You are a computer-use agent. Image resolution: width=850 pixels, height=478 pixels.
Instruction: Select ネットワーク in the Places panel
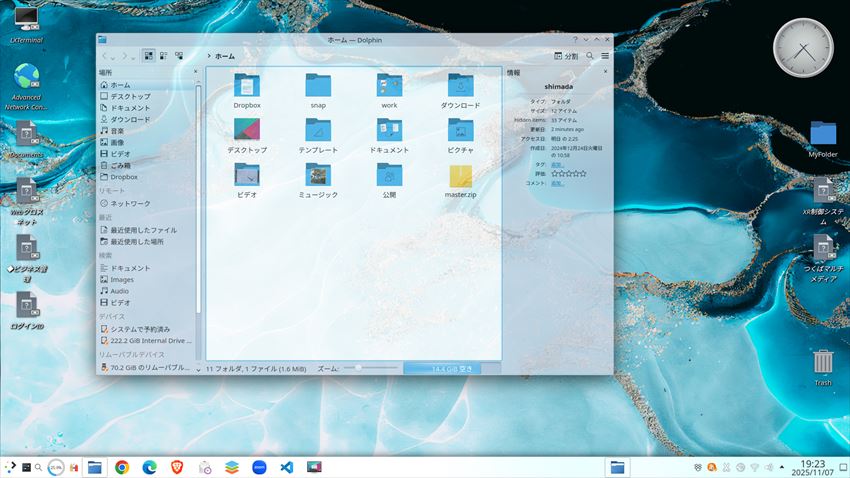pyautogui.click(x=146, y=203)
